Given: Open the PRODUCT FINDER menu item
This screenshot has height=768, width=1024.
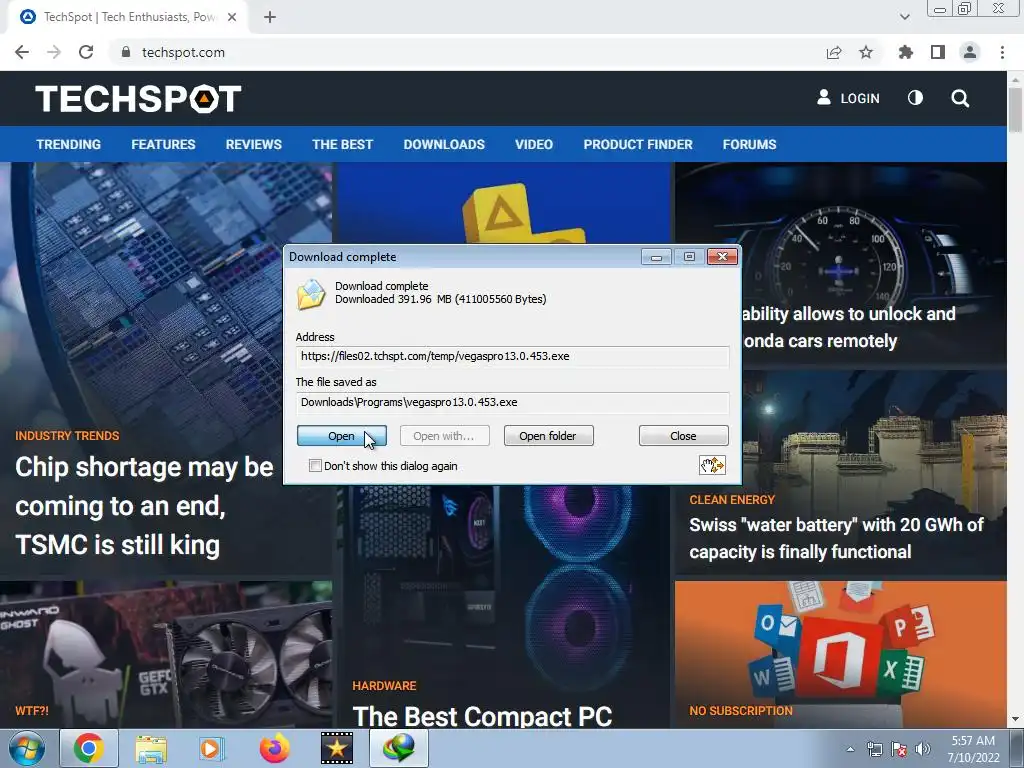Looking at the screenshot, I should click(638, 144).
